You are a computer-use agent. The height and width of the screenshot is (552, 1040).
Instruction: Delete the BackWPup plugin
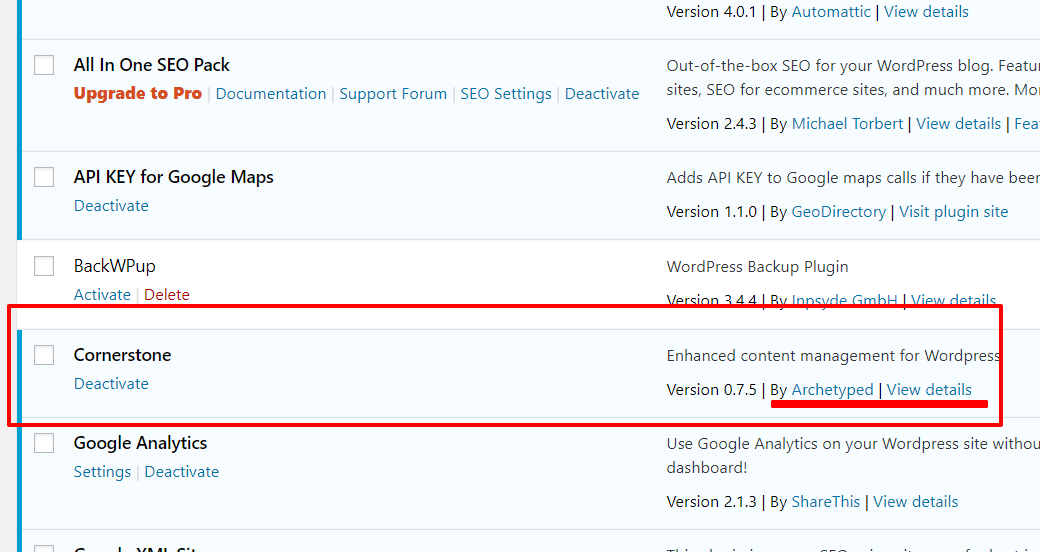pos(167,295)
